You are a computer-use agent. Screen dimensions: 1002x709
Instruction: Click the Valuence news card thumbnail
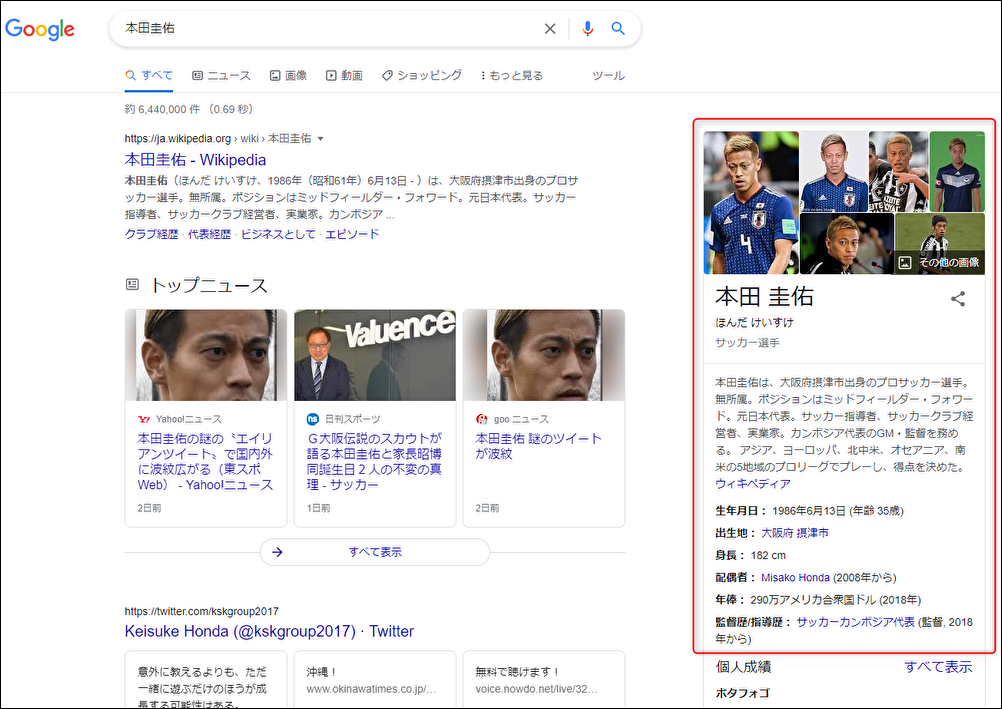(x=375, y=355)
